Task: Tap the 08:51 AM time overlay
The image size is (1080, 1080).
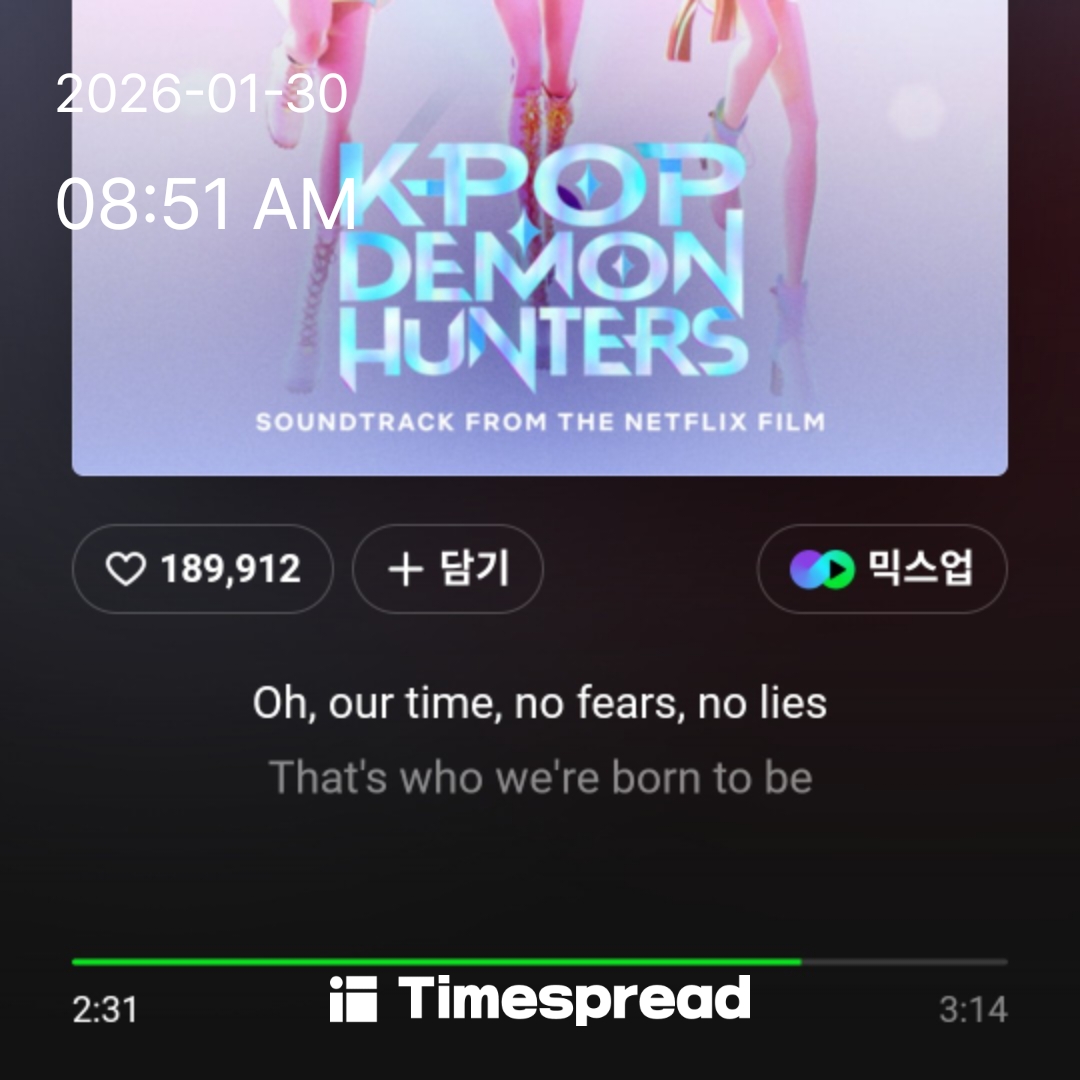Action: 206,205
